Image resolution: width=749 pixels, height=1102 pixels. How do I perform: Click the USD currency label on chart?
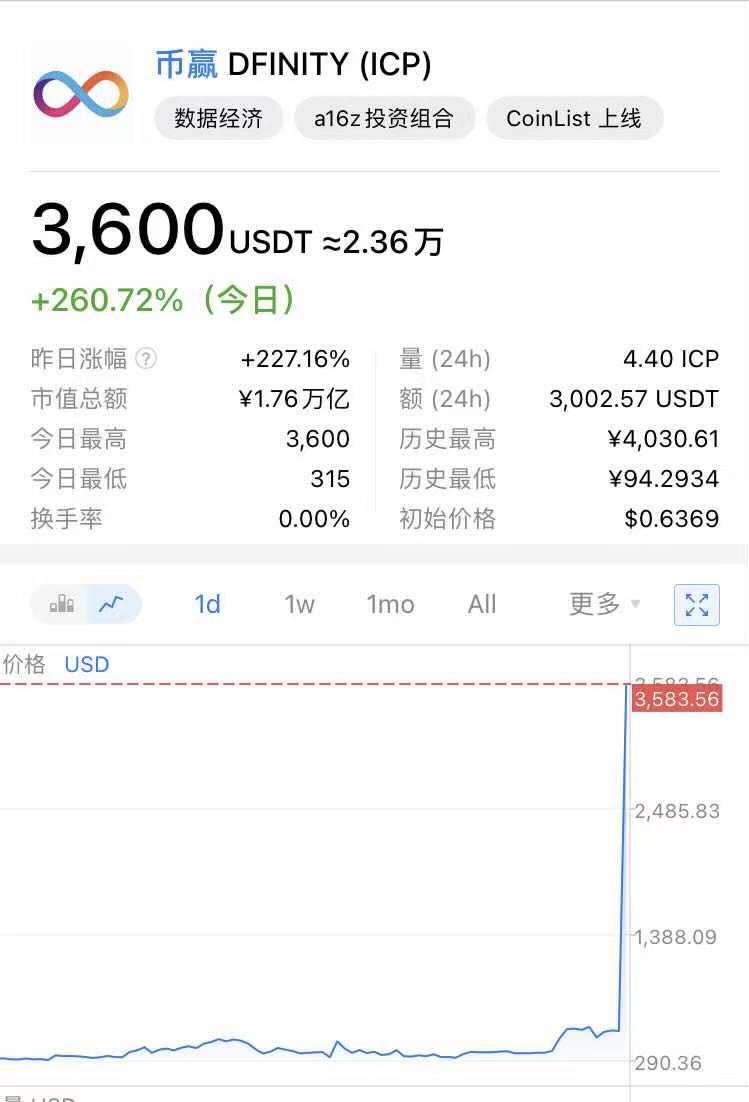click(x=87, y=665)
